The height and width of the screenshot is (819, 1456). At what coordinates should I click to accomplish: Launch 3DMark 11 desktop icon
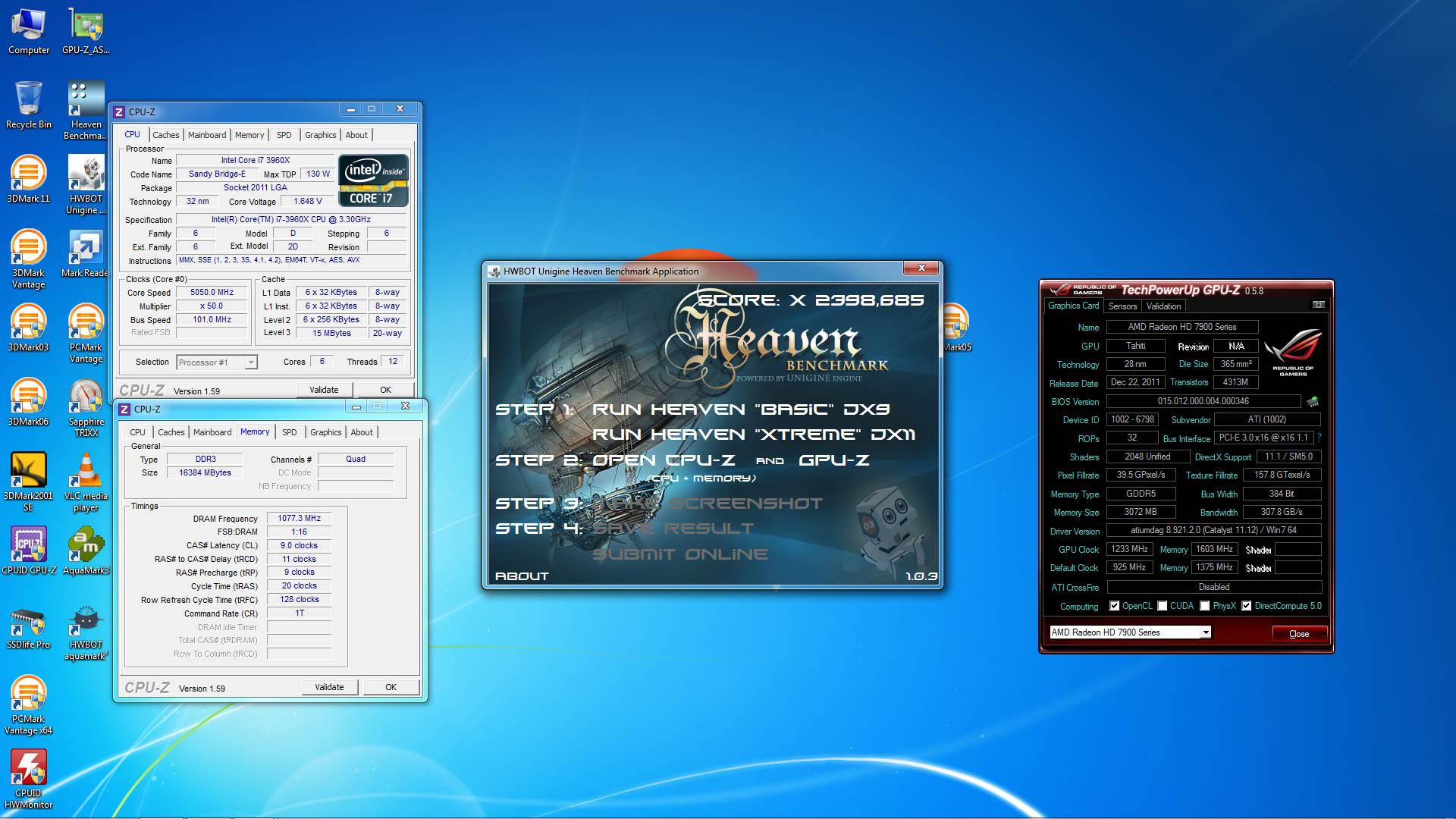point(28,180)
